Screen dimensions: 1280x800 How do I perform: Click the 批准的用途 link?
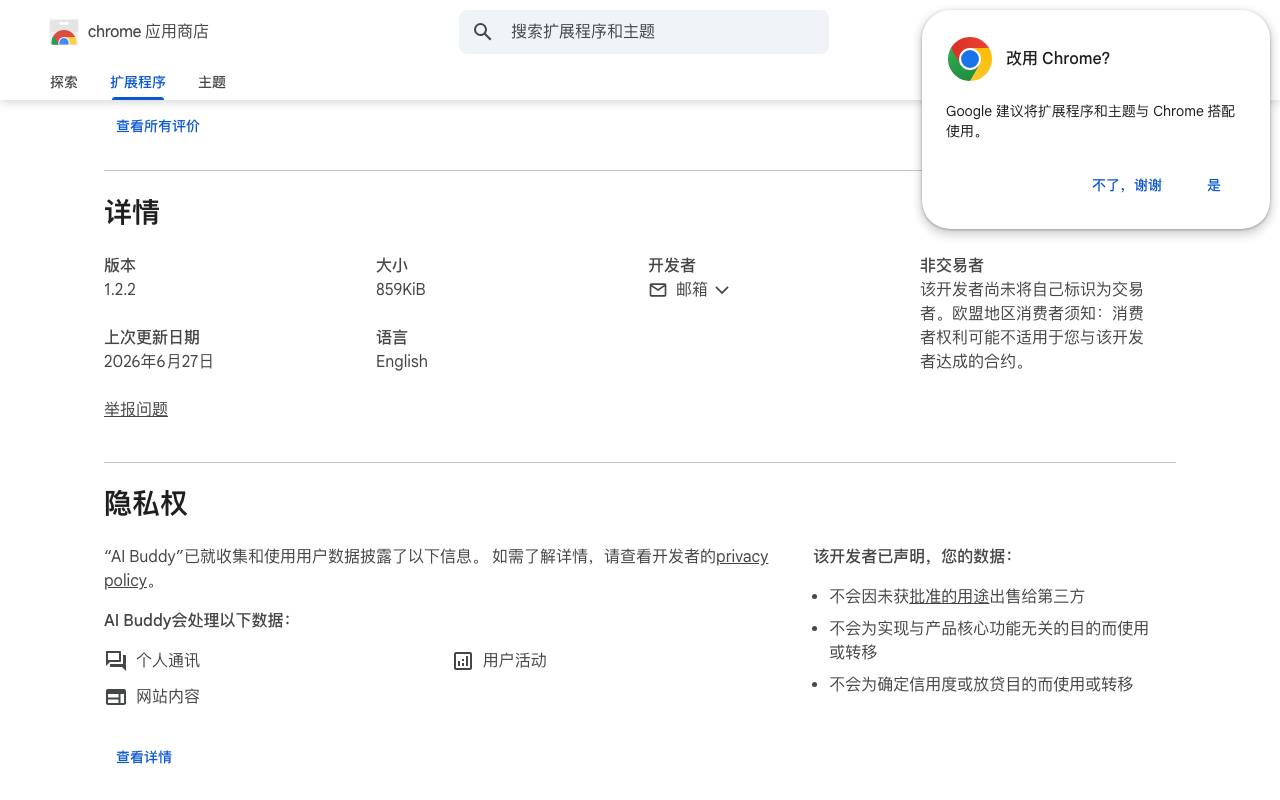click(x=949, y=596)
